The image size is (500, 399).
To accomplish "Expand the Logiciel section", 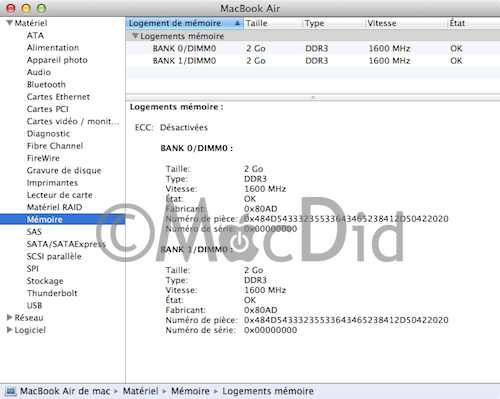I will pos(10,330).
